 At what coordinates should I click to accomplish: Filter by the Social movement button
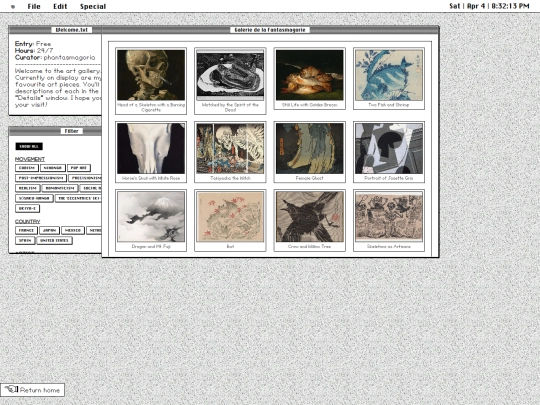(x=91, y=188)
